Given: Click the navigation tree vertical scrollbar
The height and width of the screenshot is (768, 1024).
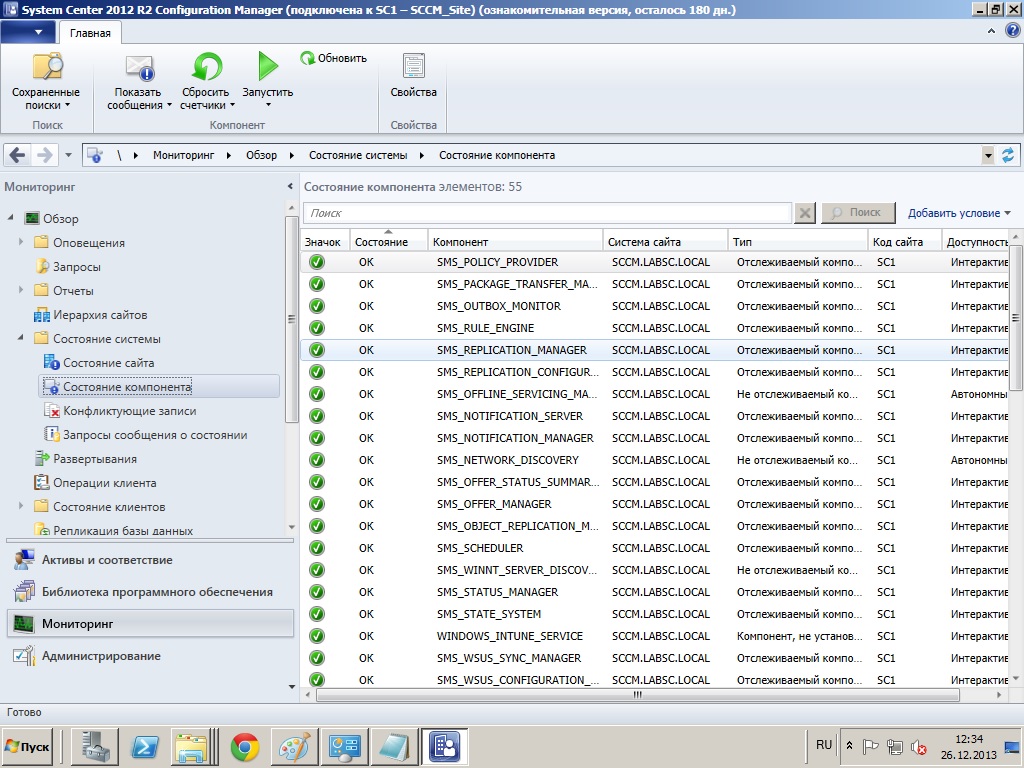Looking at the screenshot, I should (x=291, y=319).
